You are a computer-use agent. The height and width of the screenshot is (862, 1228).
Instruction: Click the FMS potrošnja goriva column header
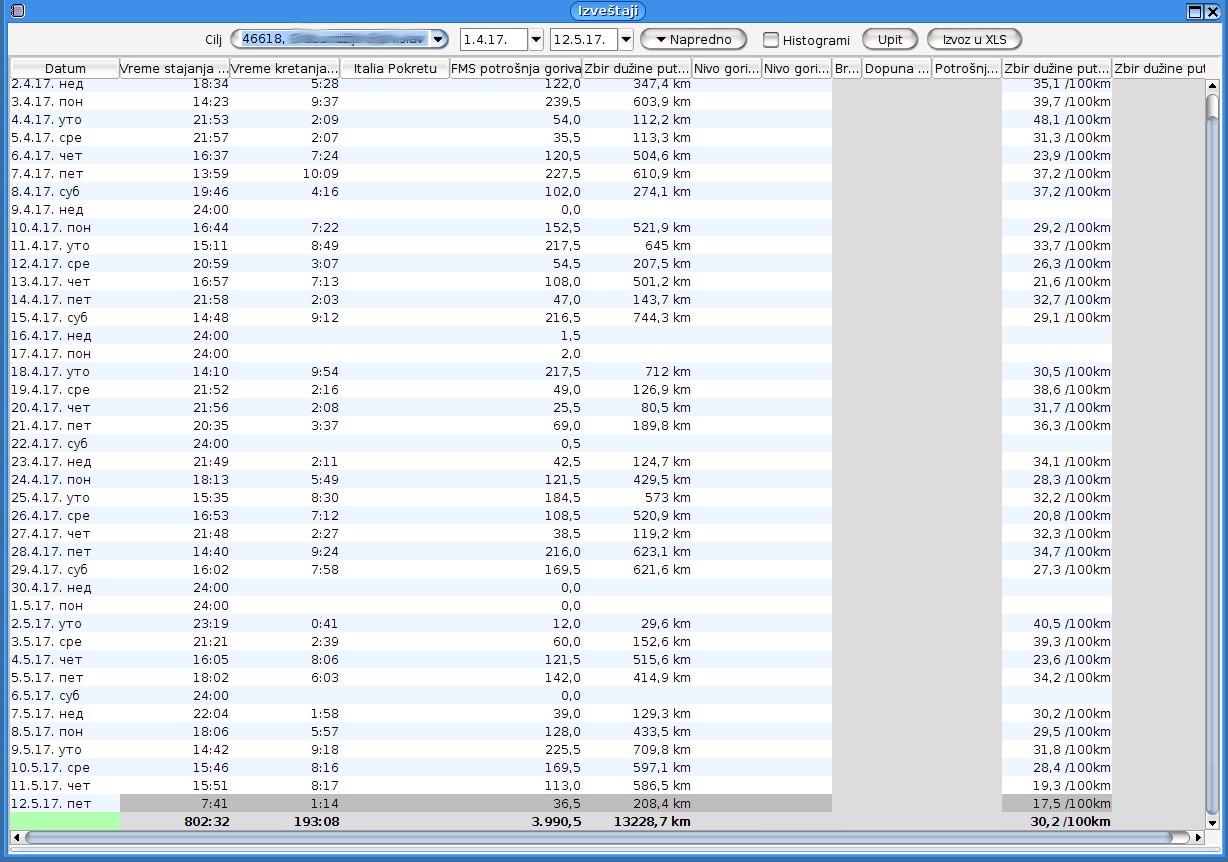click(x=515, y=69)
